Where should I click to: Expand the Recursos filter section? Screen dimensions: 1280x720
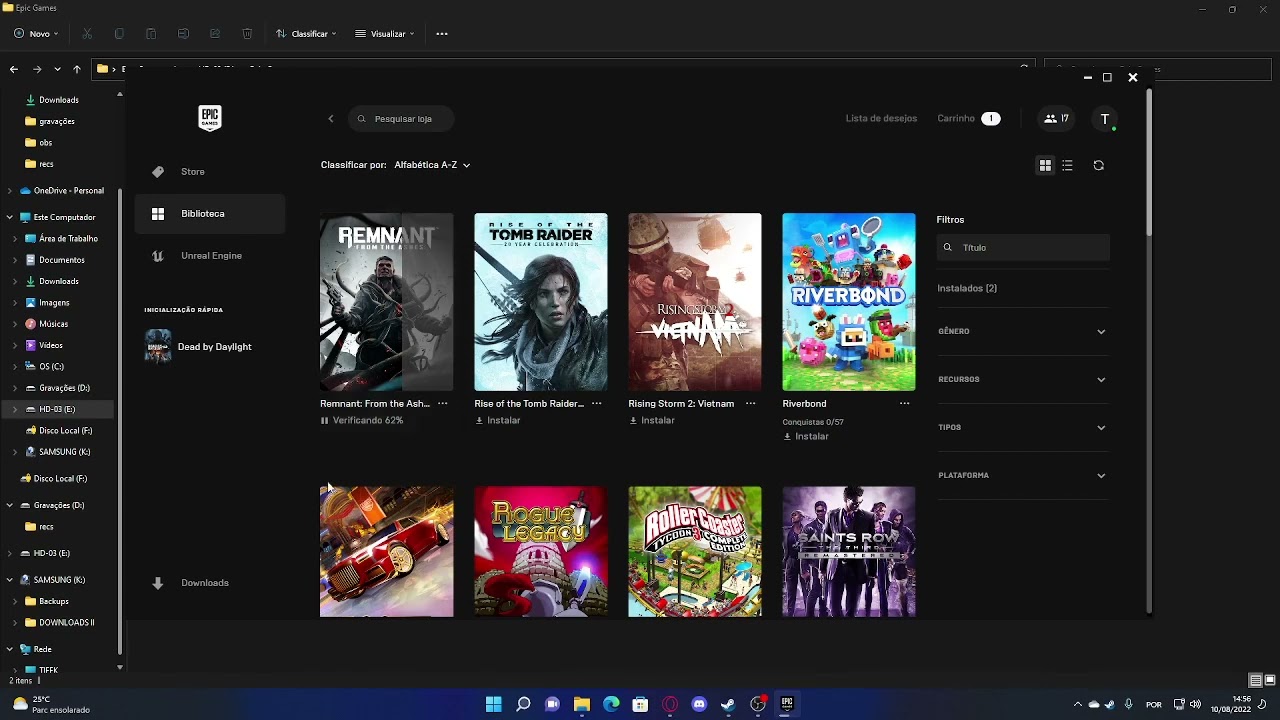(1023, 380)
